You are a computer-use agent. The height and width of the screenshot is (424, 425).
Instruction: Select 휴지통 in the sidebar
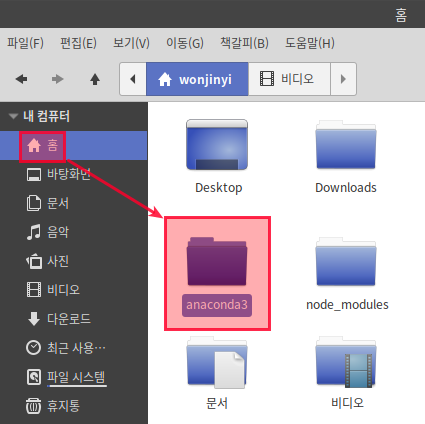click(73, 406)
